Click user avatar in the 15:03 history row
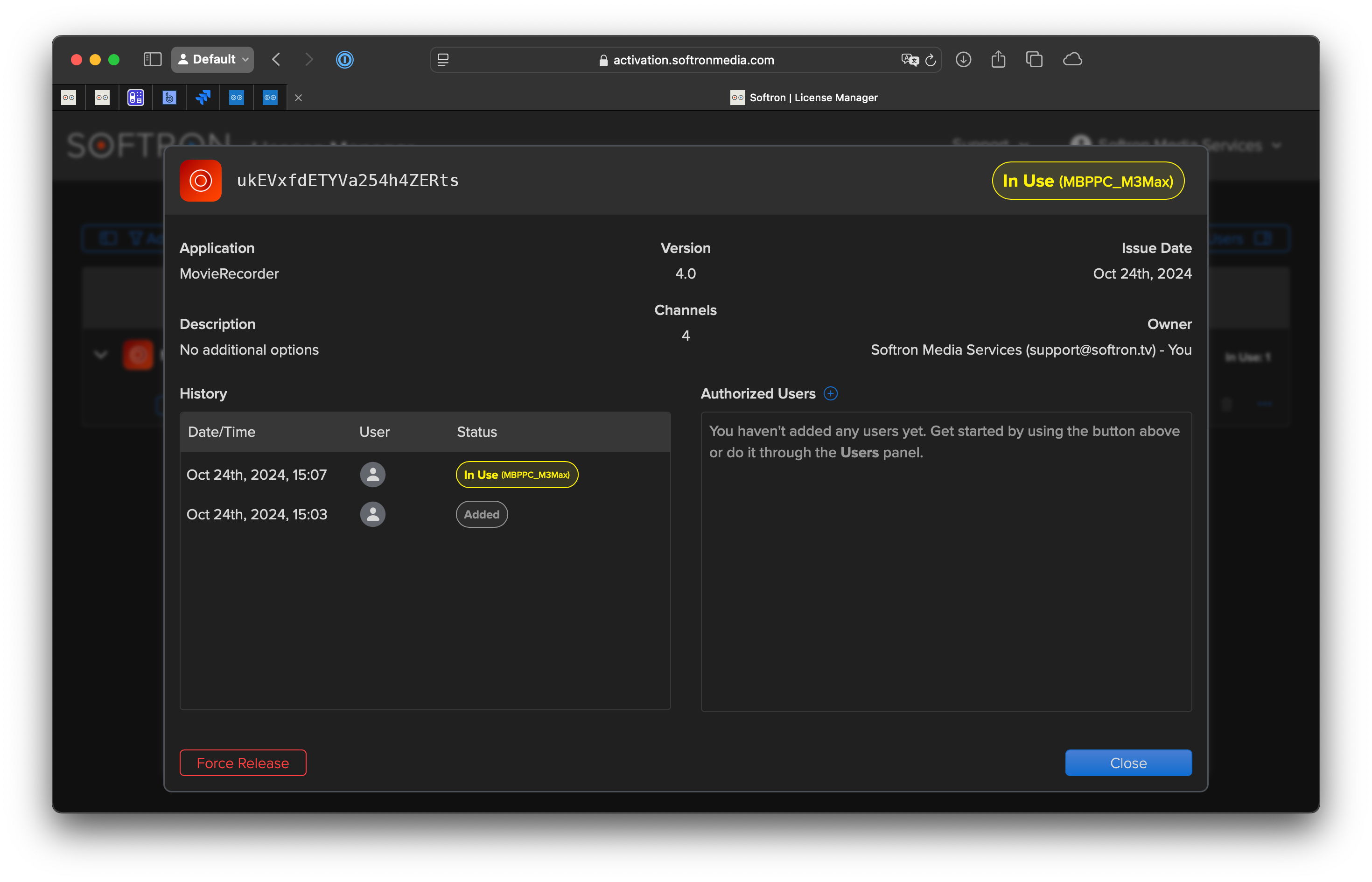The height and width of the screenshot is (882, 1372). (x=373, y=514)
